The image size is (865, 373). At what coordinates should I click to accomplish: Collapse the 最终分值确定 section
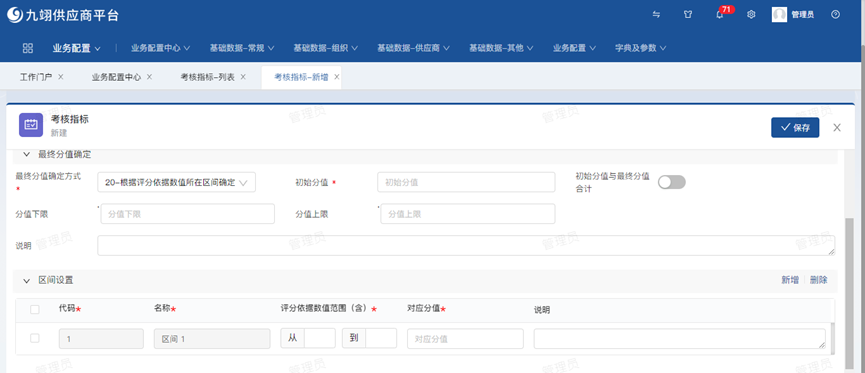26,154
